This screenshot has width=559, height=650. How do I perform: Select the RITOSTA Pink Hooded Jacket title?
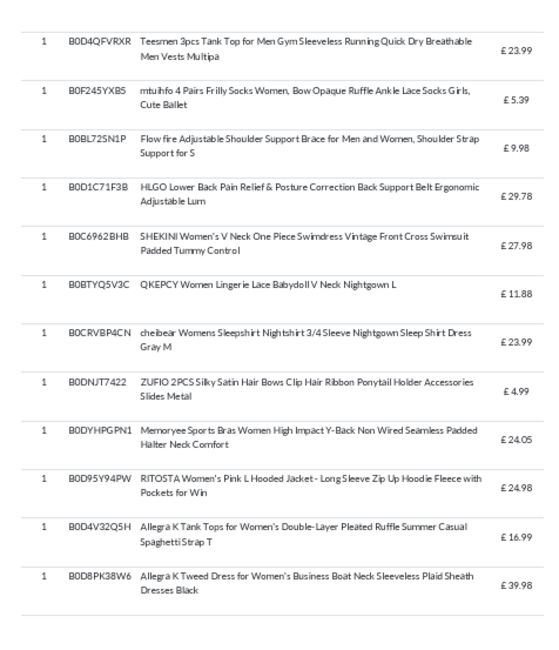(311, 485)
